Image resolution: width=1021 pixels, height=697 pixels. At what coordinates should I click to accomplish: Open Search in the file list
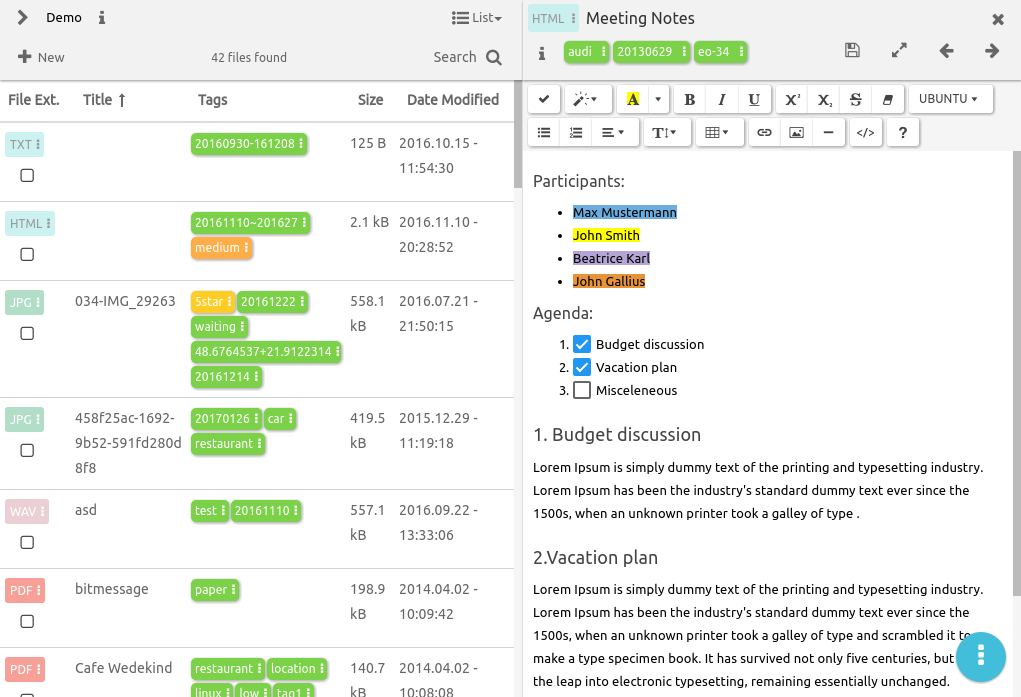467,57
